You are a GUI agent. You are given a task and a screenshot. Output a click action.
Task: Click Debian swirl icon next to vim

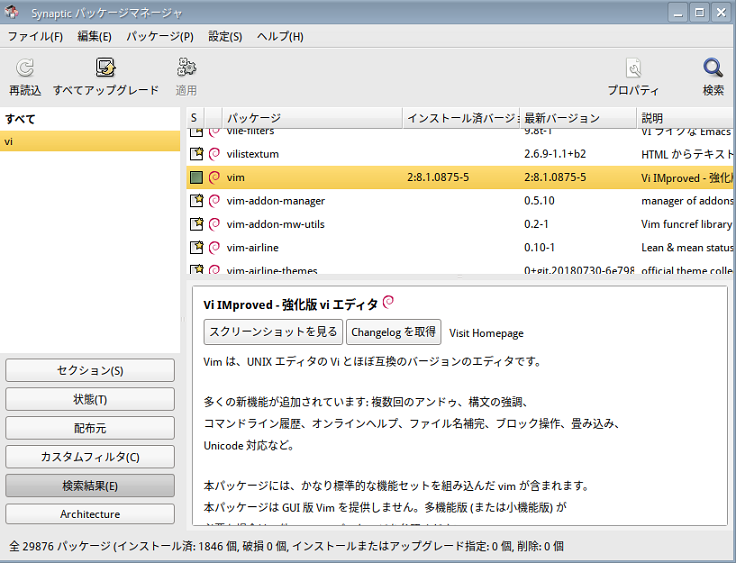pyautogui.click(x=214, y=177)
